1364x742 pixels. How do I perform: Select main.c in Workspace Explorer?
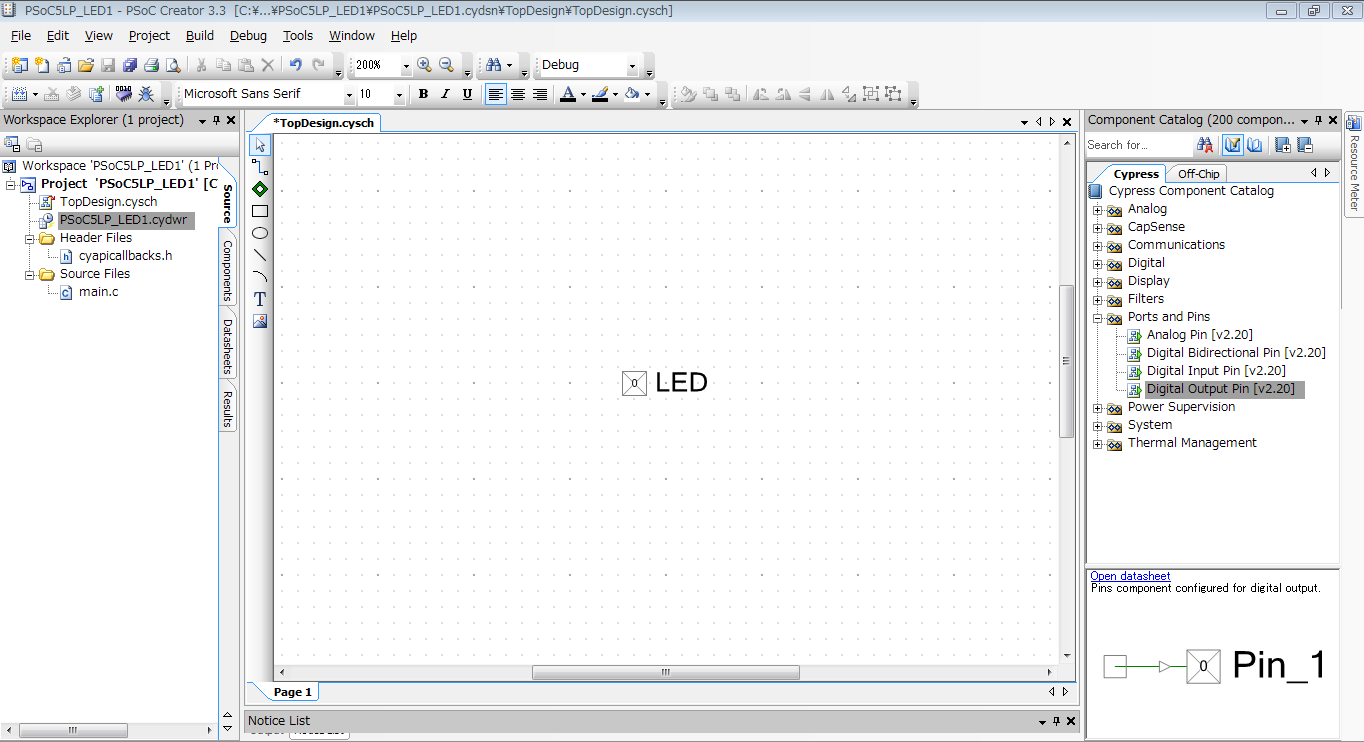click(98, 292)
